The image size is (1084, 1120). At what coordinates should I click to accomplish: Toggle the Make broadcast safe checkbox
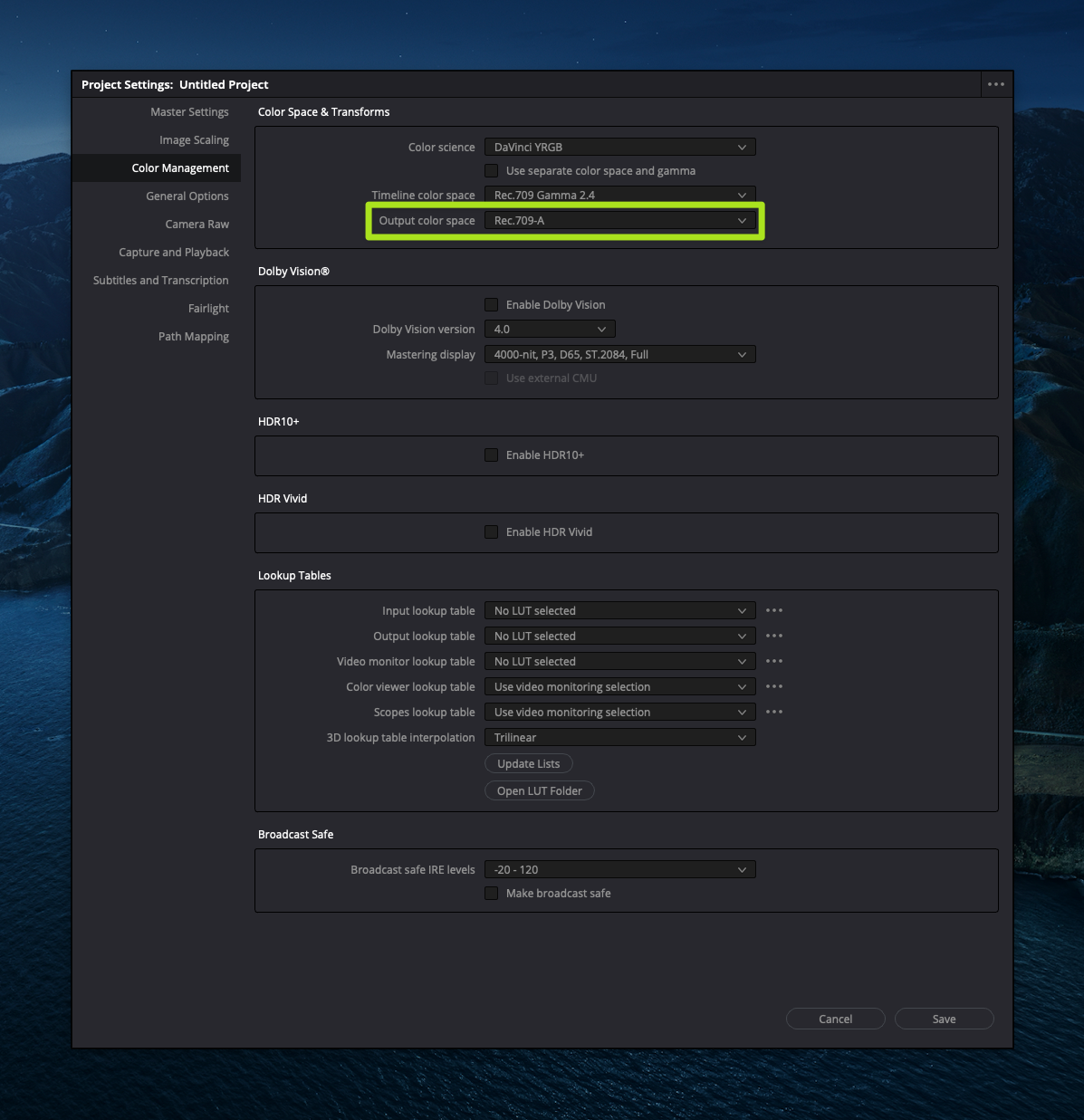point(491,893)
